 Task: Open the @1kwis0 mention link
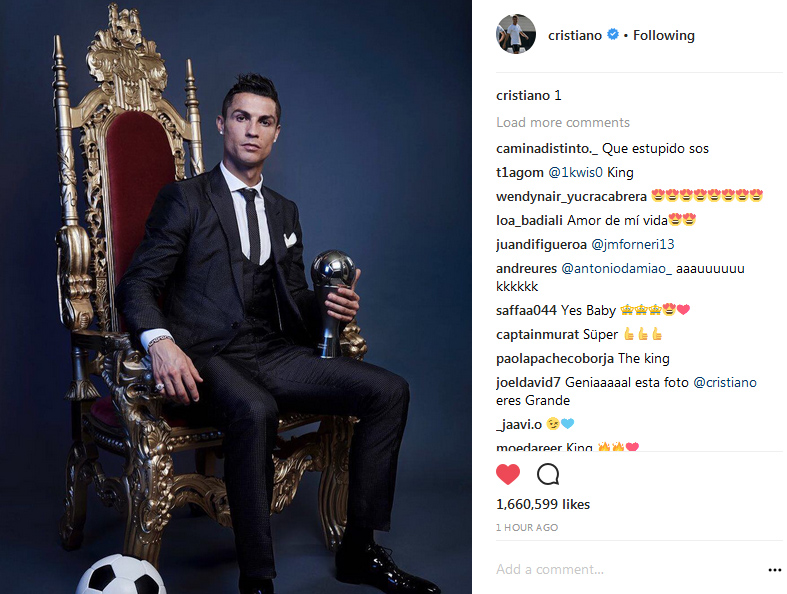575,173
